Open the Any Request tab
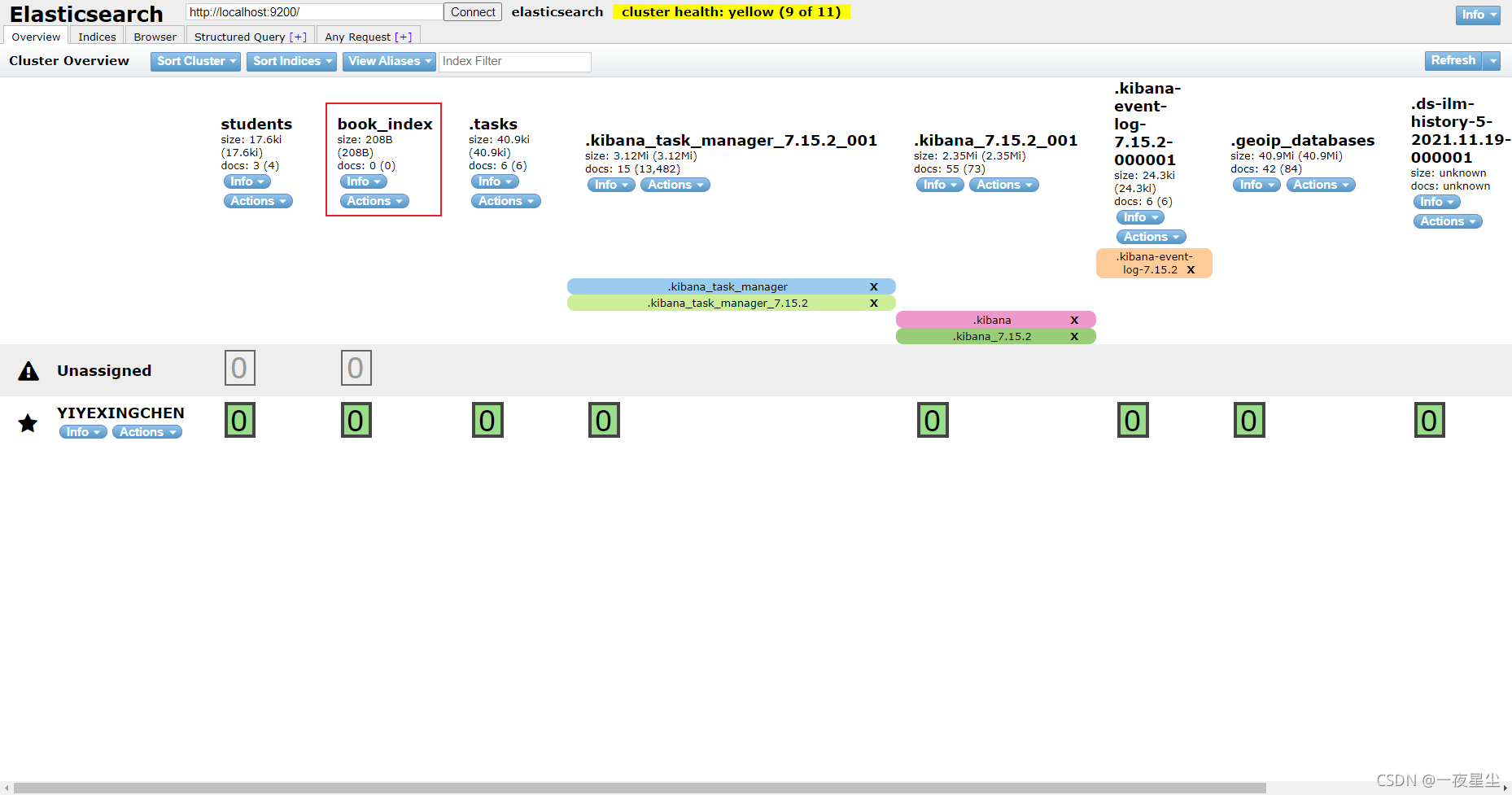This screenshot has height=795, width=1512. coord(368,36)
